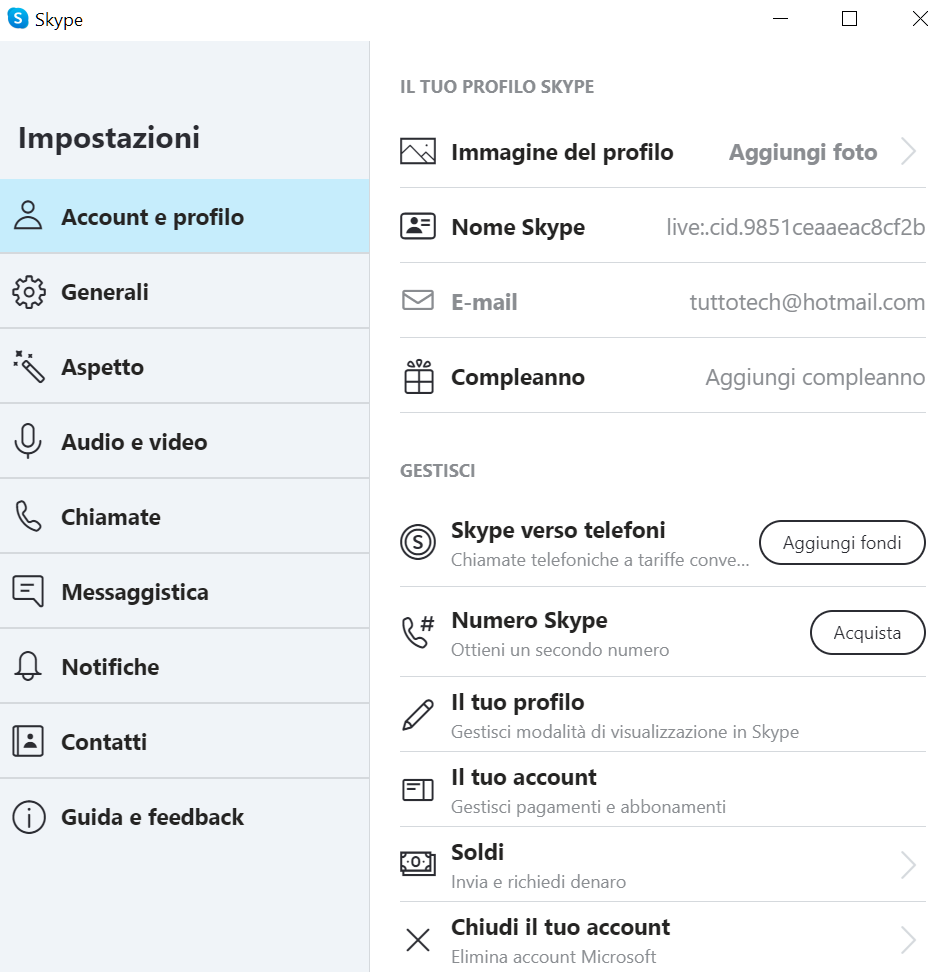Select the Notifiche settings tab

click(110, 667)
